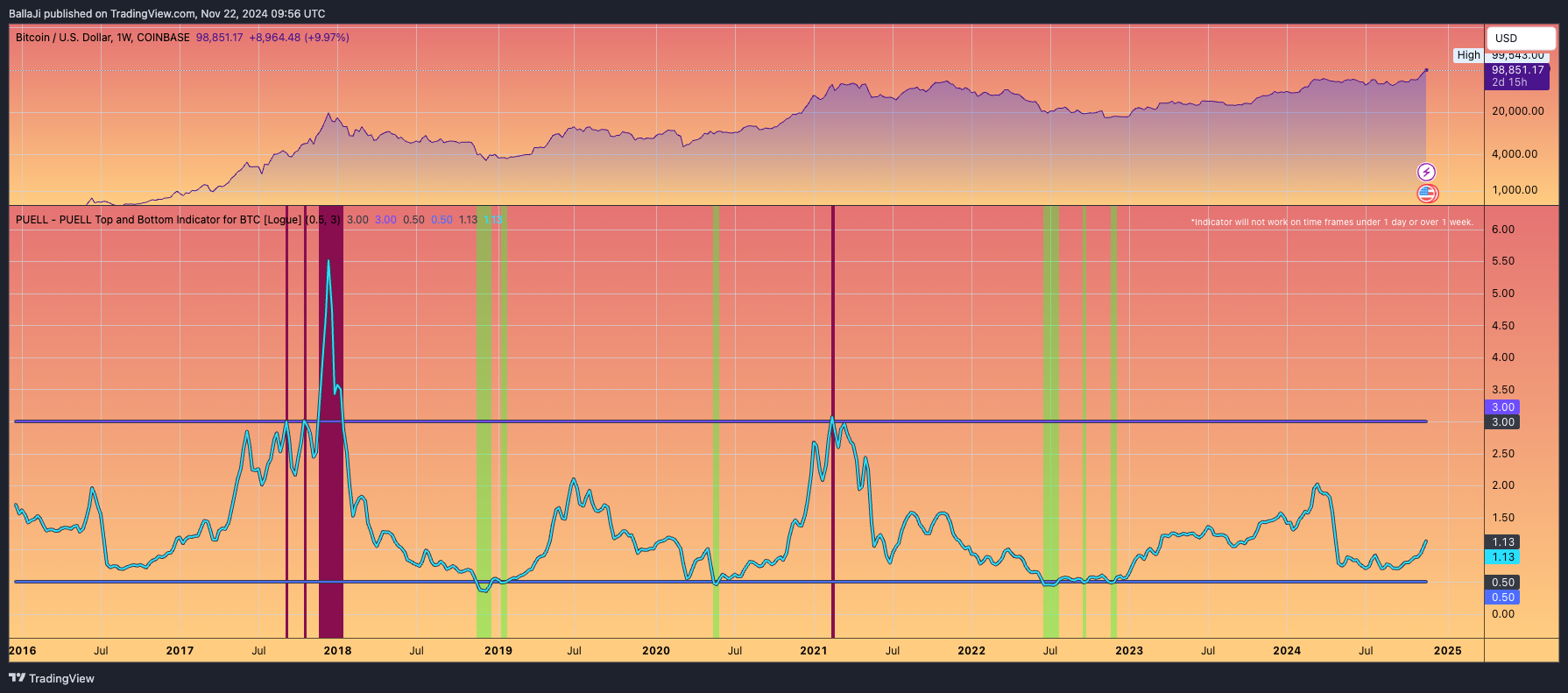The width and height of the screenshot is (1568, 693).
Task: Click the blue 3.00 tag on indicator scale
Action: (1502, 407)
